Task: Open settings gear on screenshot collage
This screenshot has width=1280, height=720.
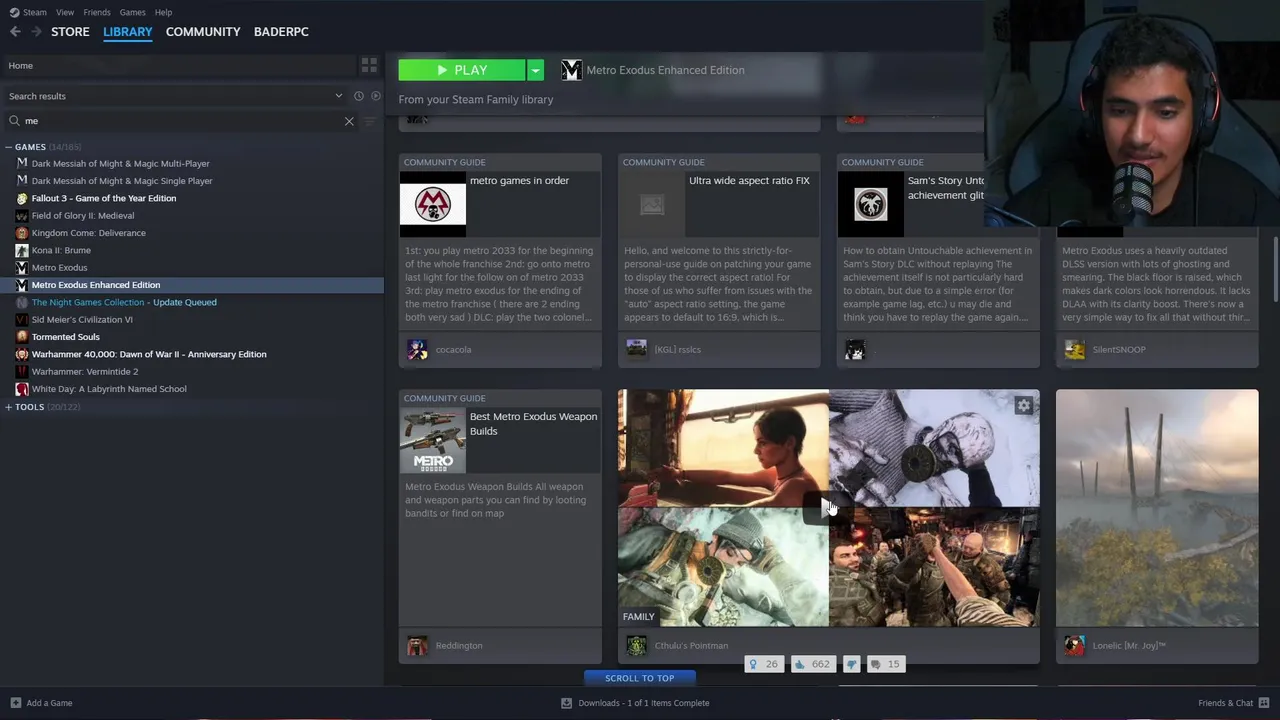Action: [x=1023, y=405]
